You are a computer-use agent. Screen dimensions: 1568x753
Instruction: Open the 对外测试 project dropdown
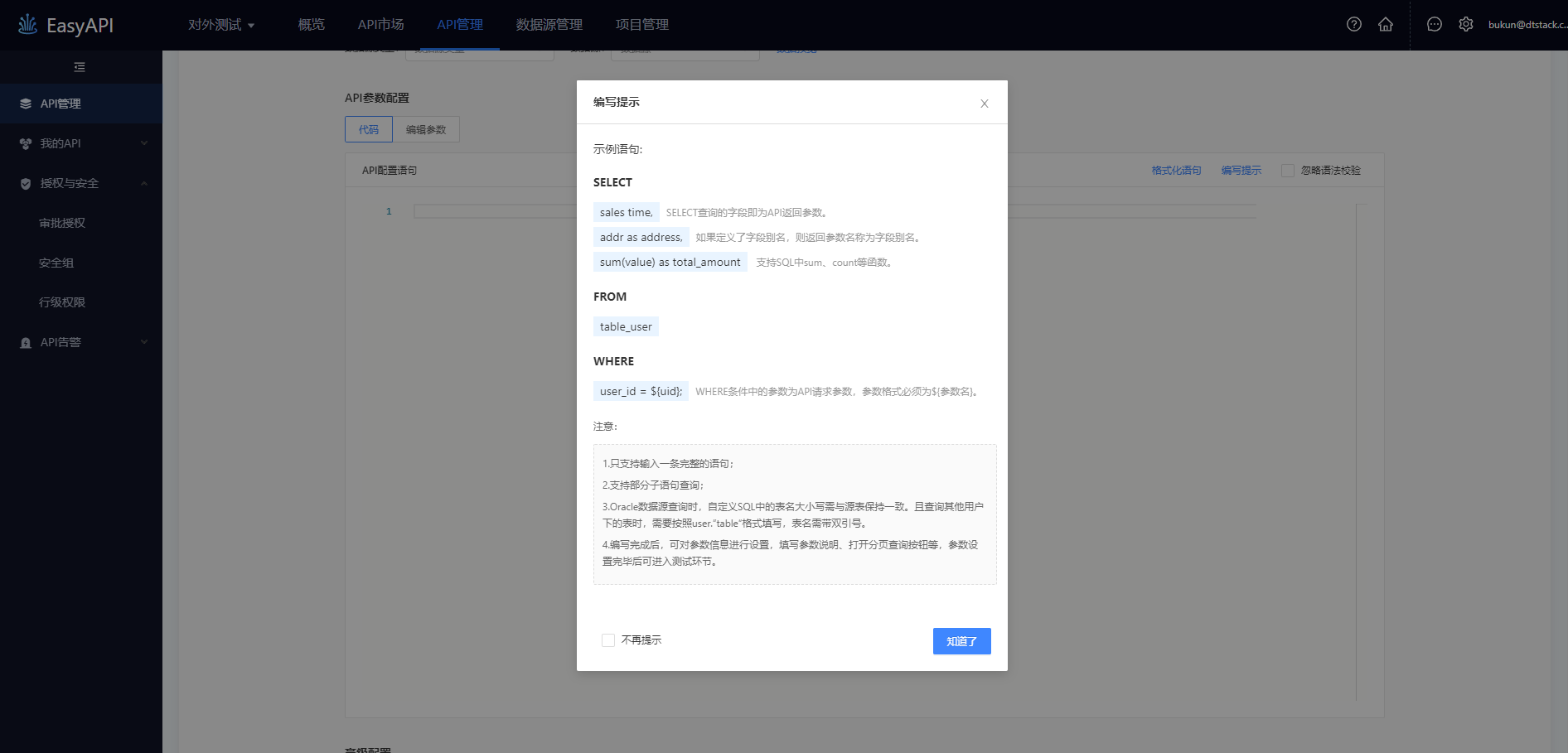coord(221,25)
